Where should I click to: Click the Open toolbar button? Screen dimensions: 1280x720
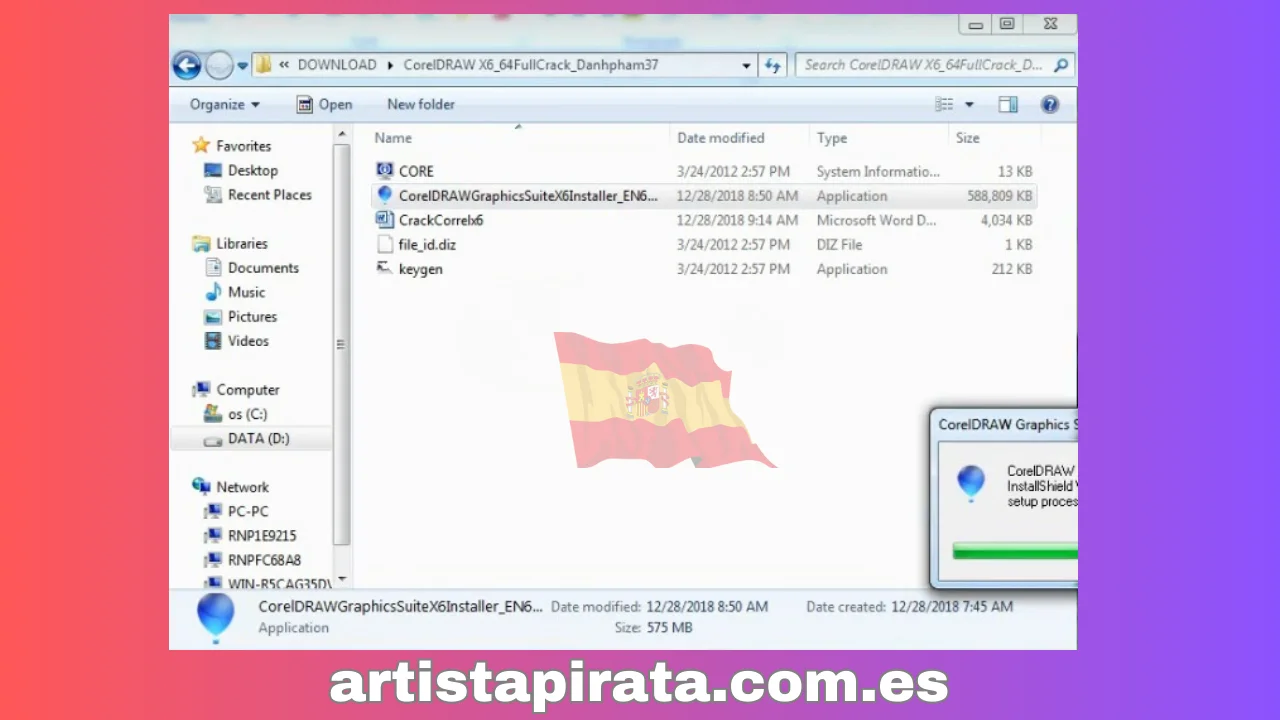[324, 104]
